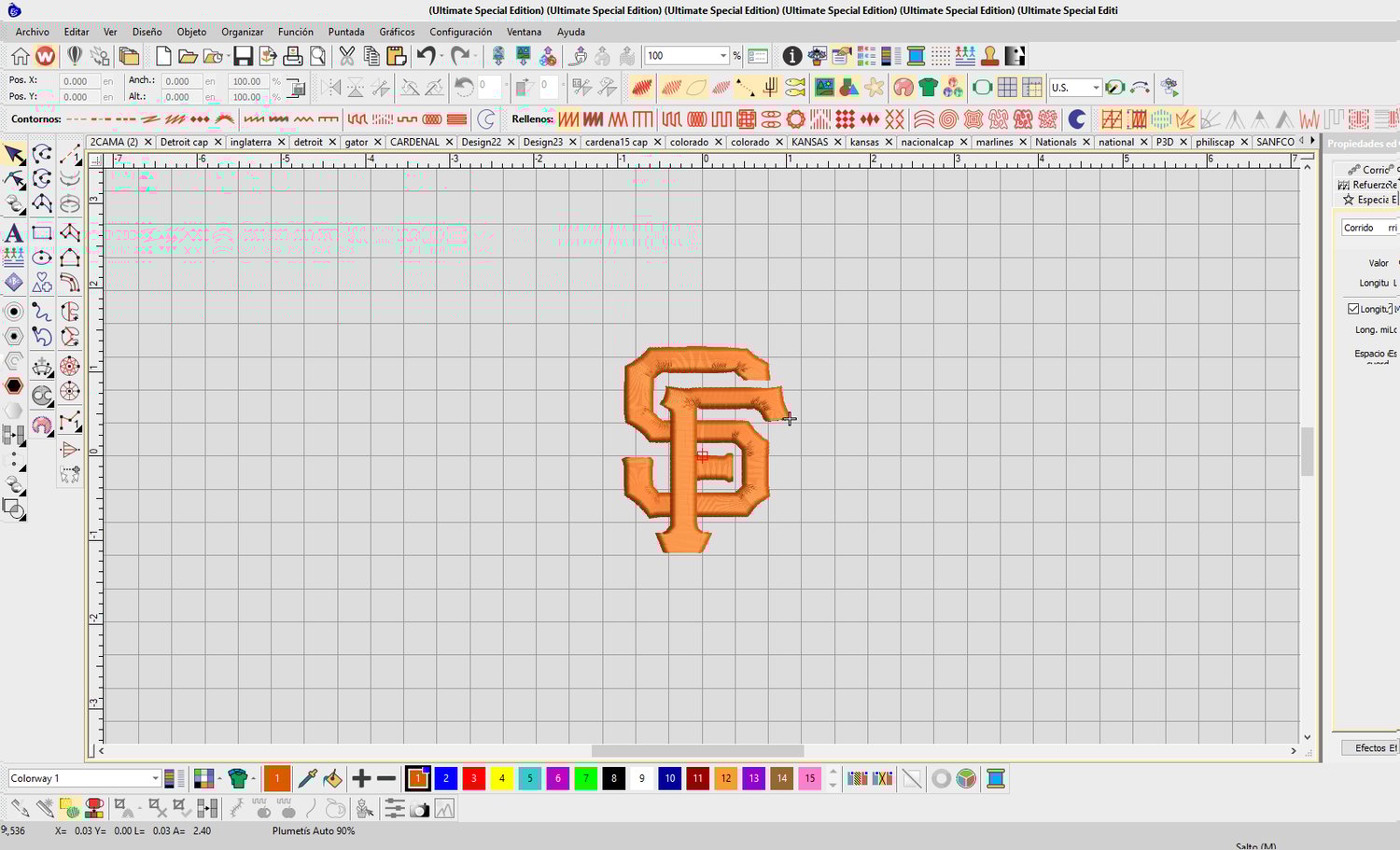Click the Home icon in the toolbar
Screen dimensions: 1400x850
point(20,56)
